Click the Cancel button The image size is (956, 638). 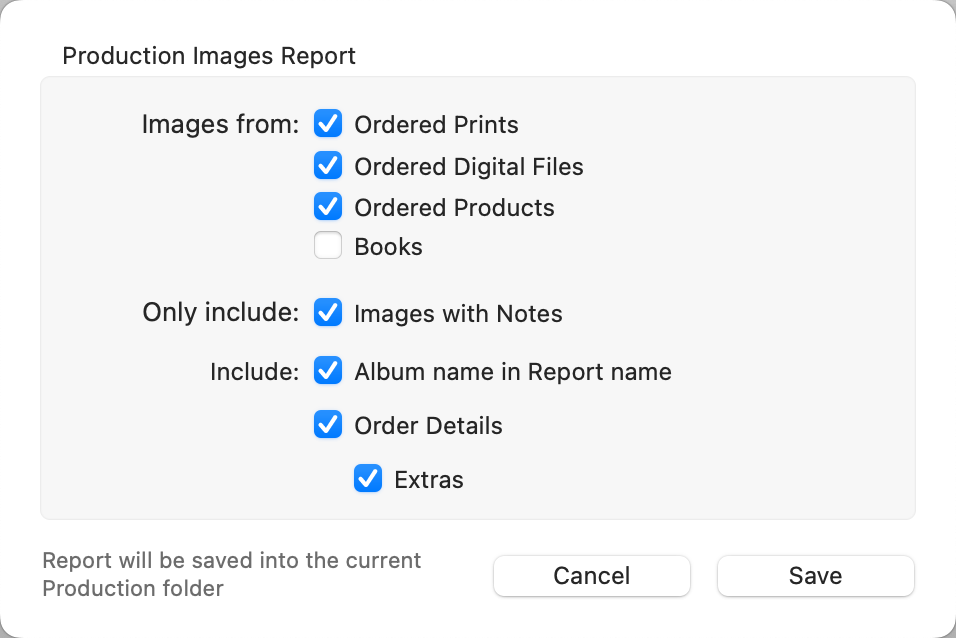[x=592, y=576]
